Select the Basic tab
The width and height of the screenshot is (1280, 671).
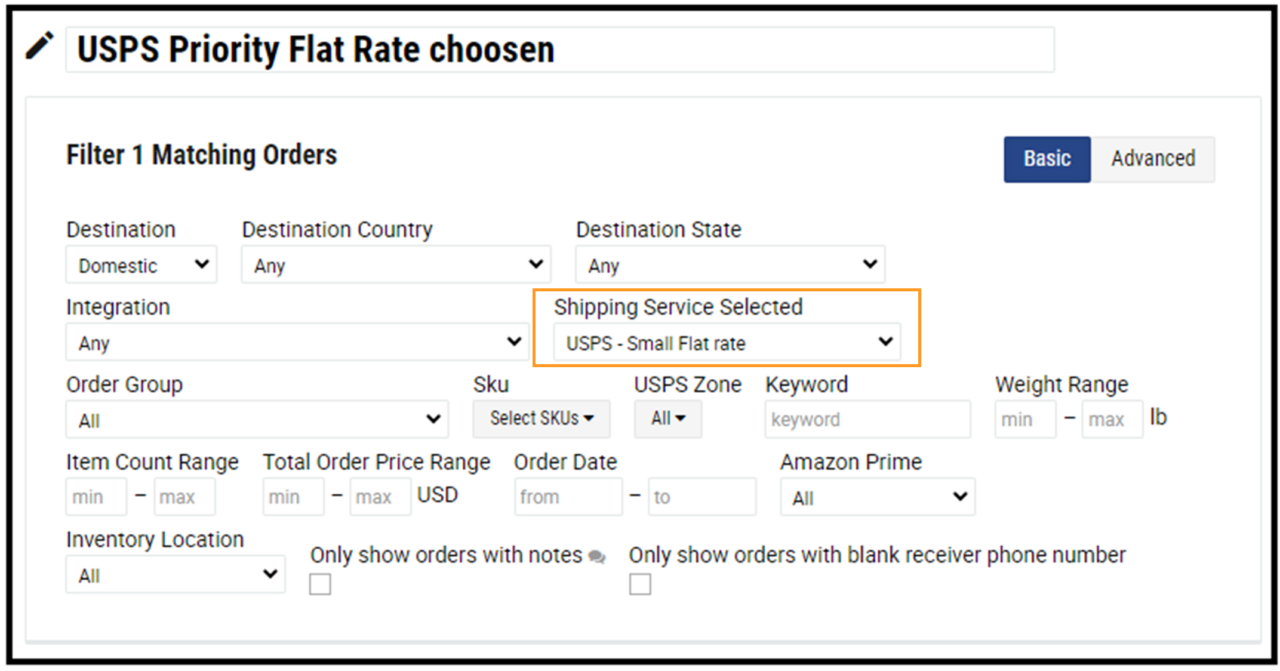point(1046,158)
